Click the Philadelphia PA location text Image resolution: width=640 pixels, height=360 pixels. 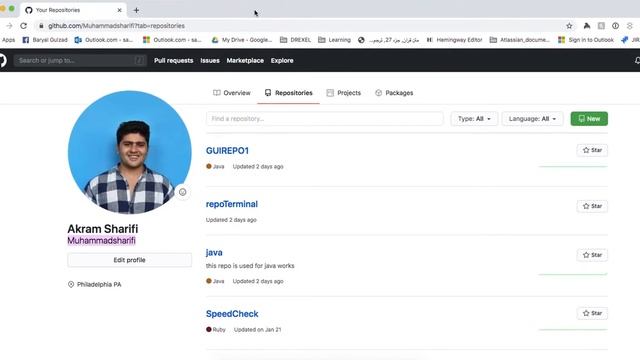(99, 284)
